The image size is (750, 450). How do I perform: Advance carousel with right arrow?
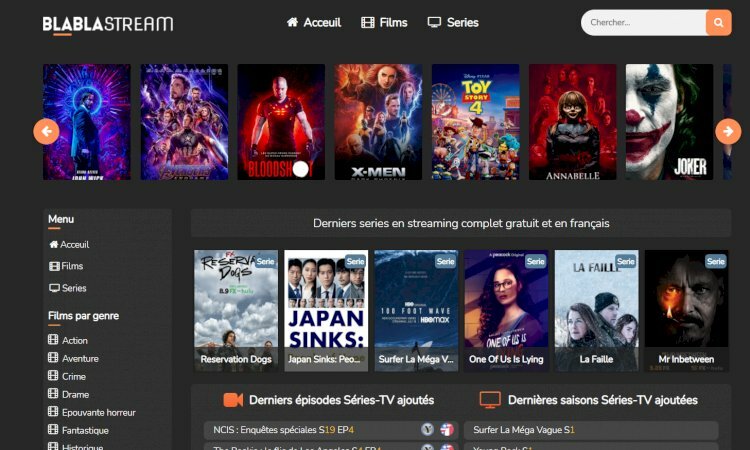[x=728, y=131]
